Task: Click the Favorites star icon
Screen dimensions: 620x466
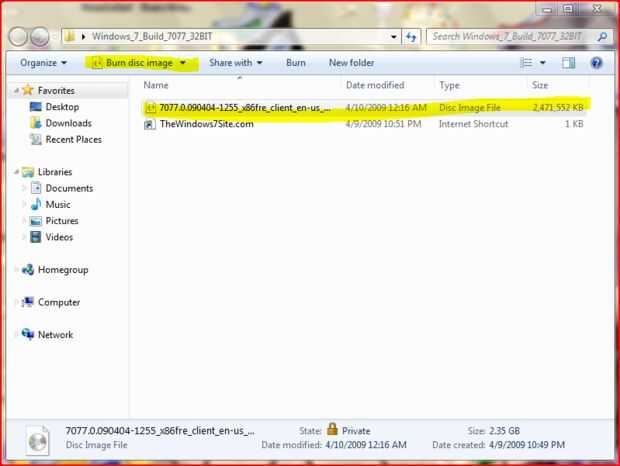Action: pyautogui.click(x=28, y=90)
